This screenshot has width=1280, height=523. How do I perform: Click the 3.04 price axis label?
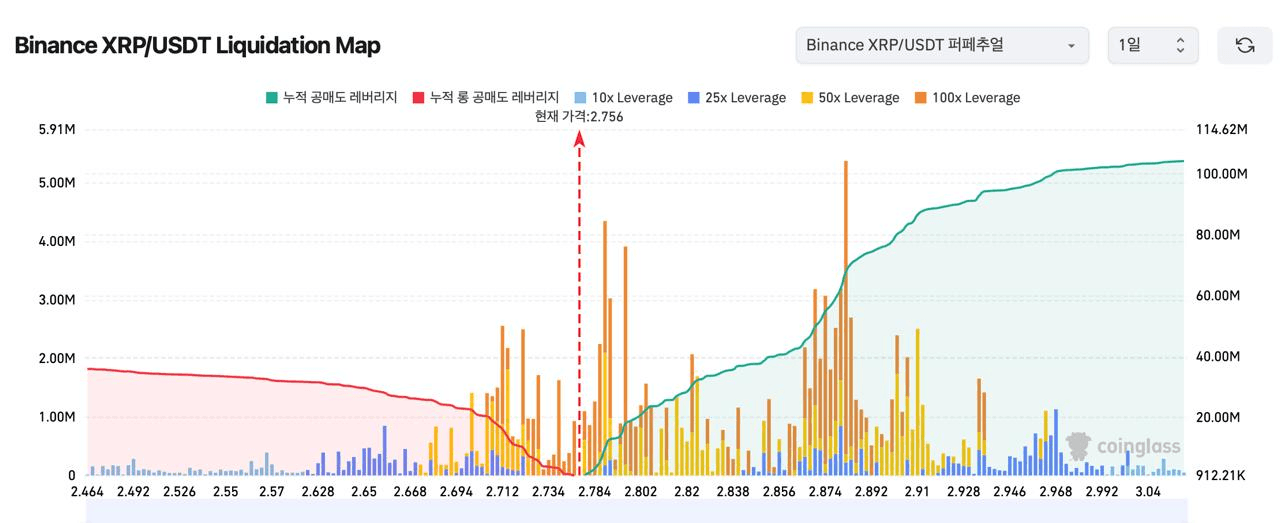[1148, 492]
